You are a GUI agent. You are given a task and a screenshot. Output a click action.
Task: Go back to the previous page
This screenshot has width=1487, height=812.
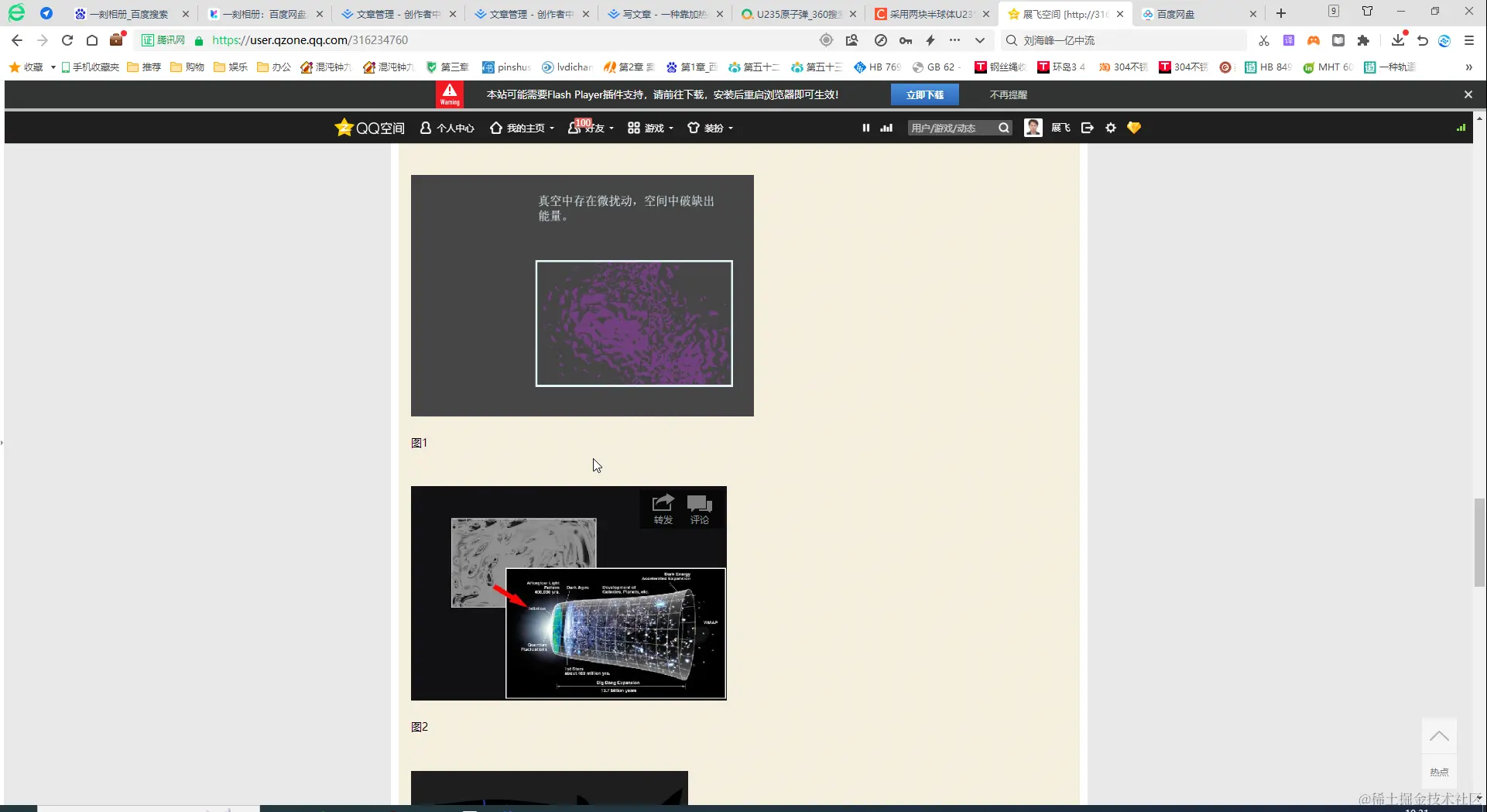coord(17,40)
